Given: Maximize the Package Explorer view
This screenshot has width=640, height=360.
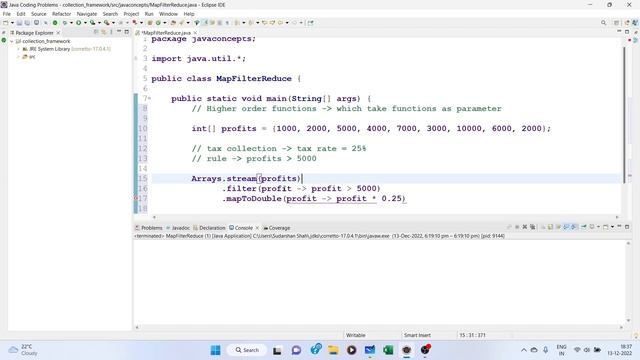Looking at the screenshot, I should click(127, 32).
